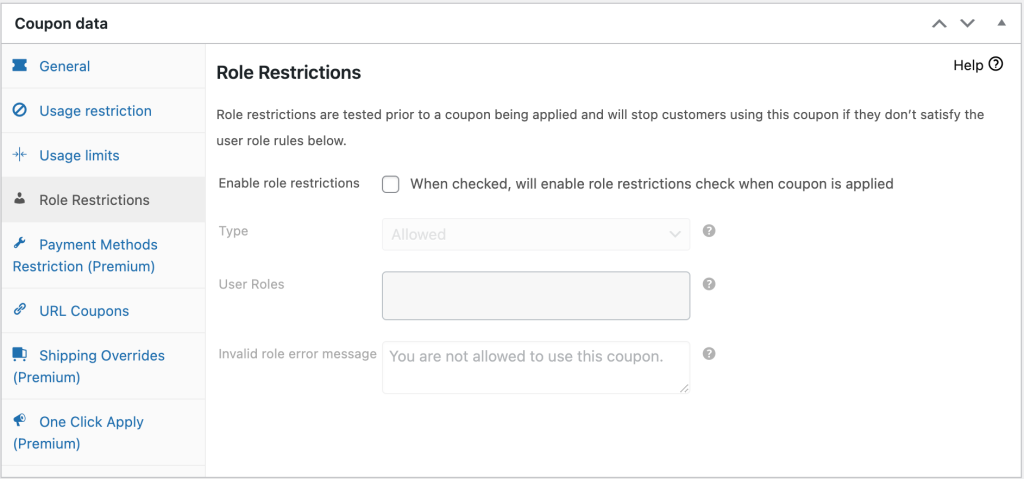Image resolution: width=1024 pixels, height=479 pixels.
Task: Click the chain link icon beside URL Coupons
Action: pos(20,310)
